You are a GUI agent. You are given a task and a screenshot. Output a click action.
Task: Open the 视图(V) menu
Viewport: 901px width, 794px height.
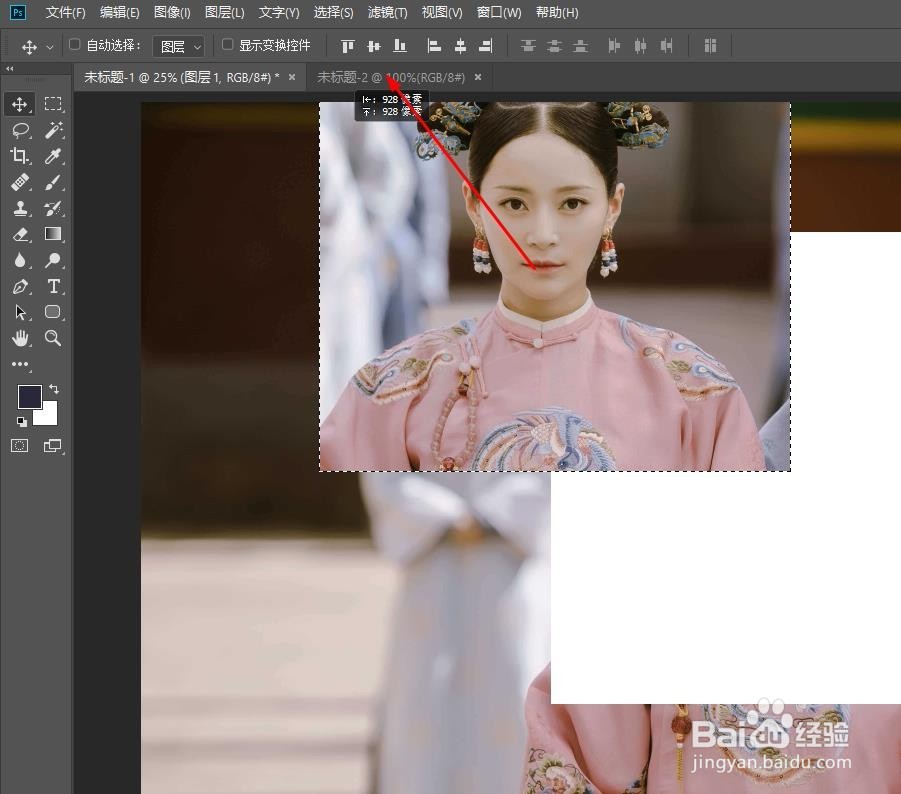pyautogui.click(x=442, y=13)
